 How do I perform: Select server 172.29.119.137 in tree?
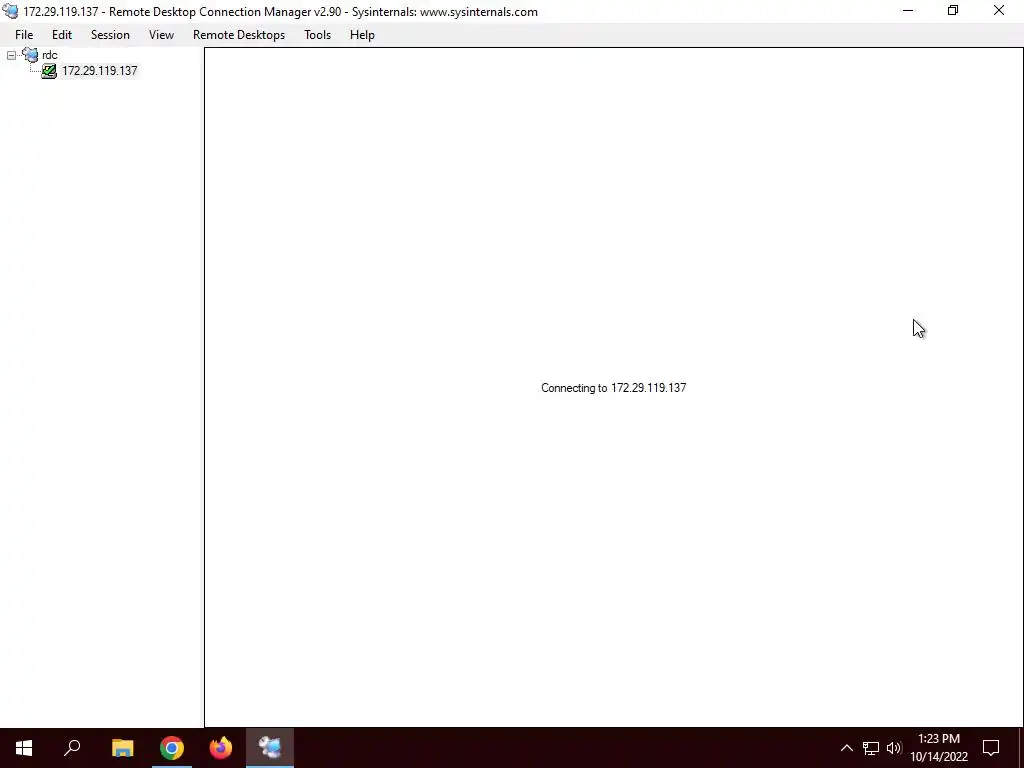pos(99,71)
